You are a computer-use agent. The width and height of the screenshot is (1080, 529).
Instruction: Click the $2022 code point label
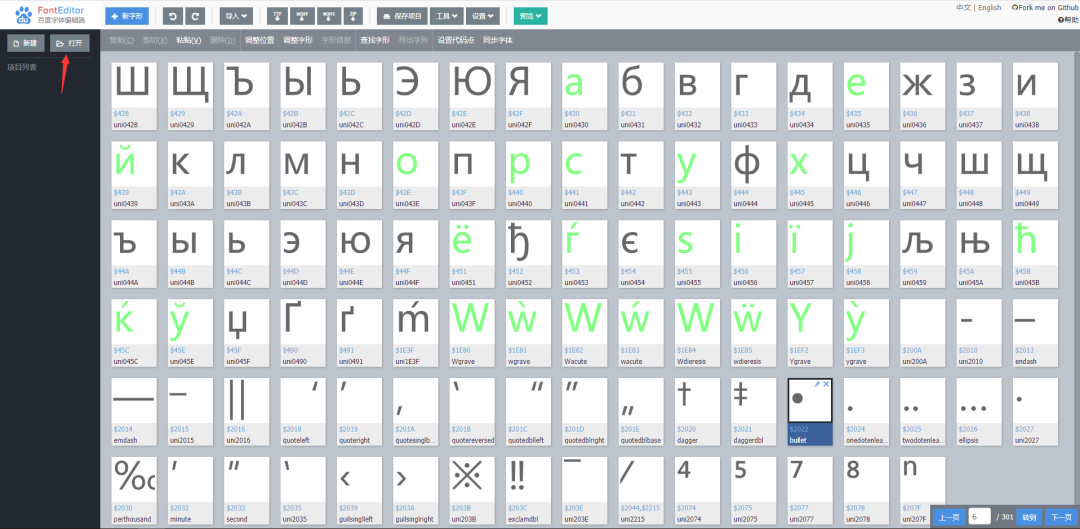pyautogui.click(x=798, y=428)
